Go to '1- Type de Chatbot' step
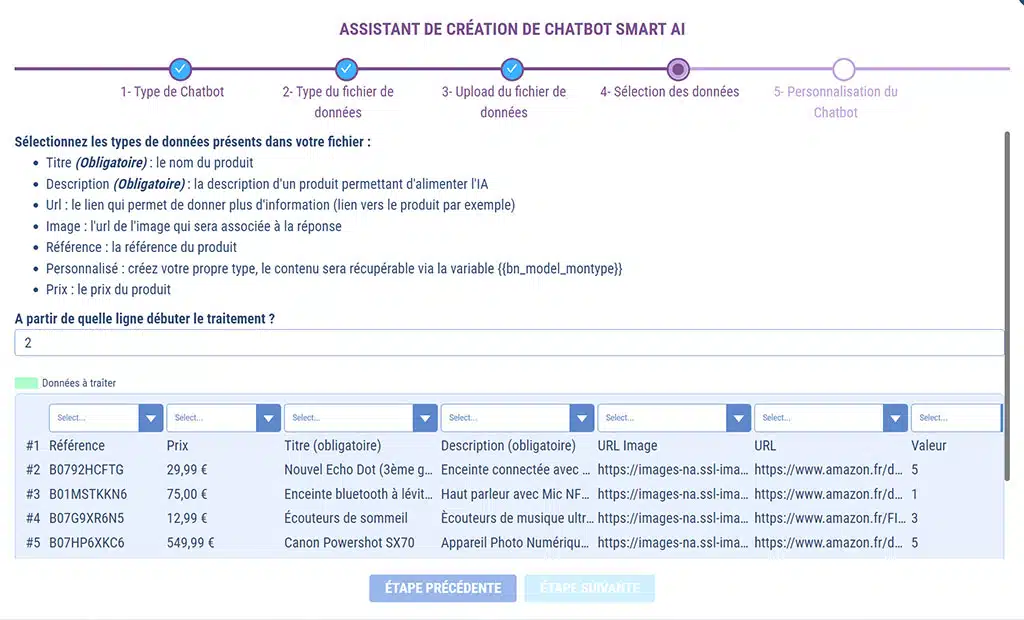Image resolution: width=1024 pixels, height=620 pixels. [172, 92]
